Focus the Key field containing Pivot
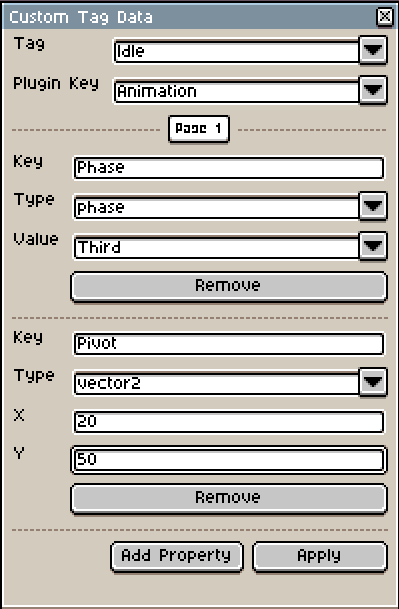The image size is (399, 609). coord(229,344)
